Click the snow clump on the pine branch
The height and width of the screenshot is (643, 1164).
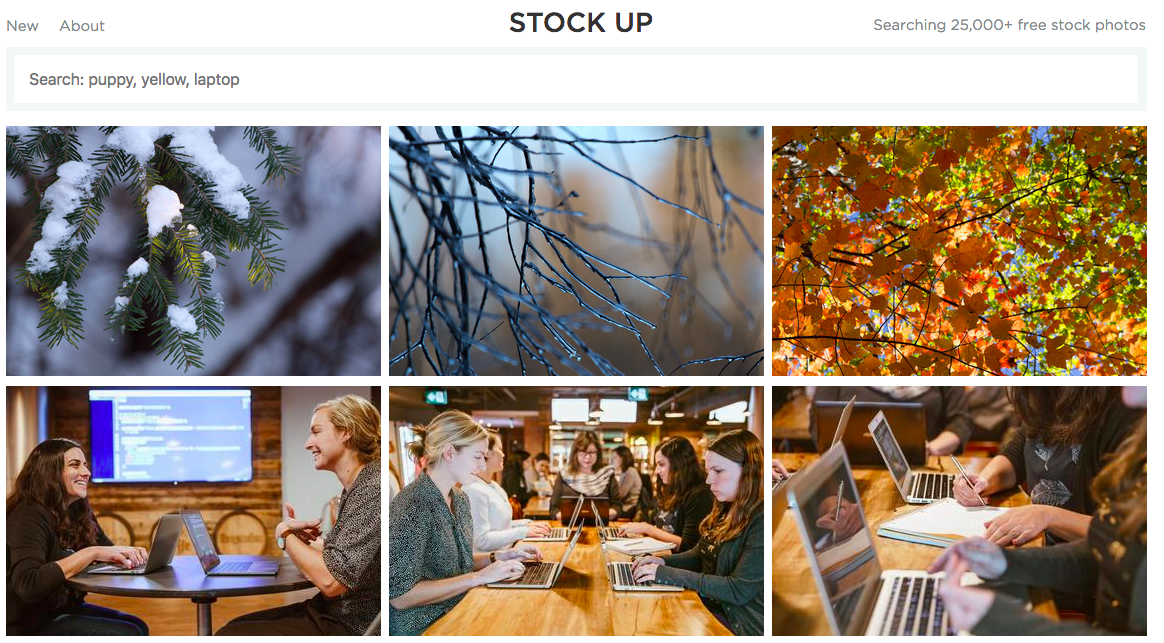(163, 209)
